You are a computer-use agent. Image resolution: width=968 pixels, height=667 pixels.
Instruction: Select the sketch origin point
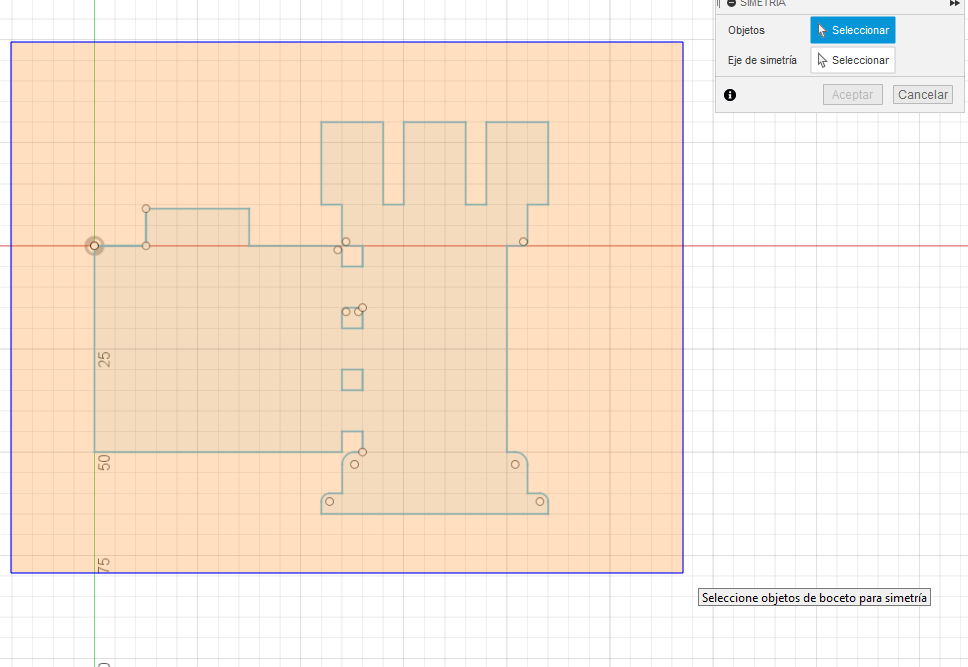[94, 246]
